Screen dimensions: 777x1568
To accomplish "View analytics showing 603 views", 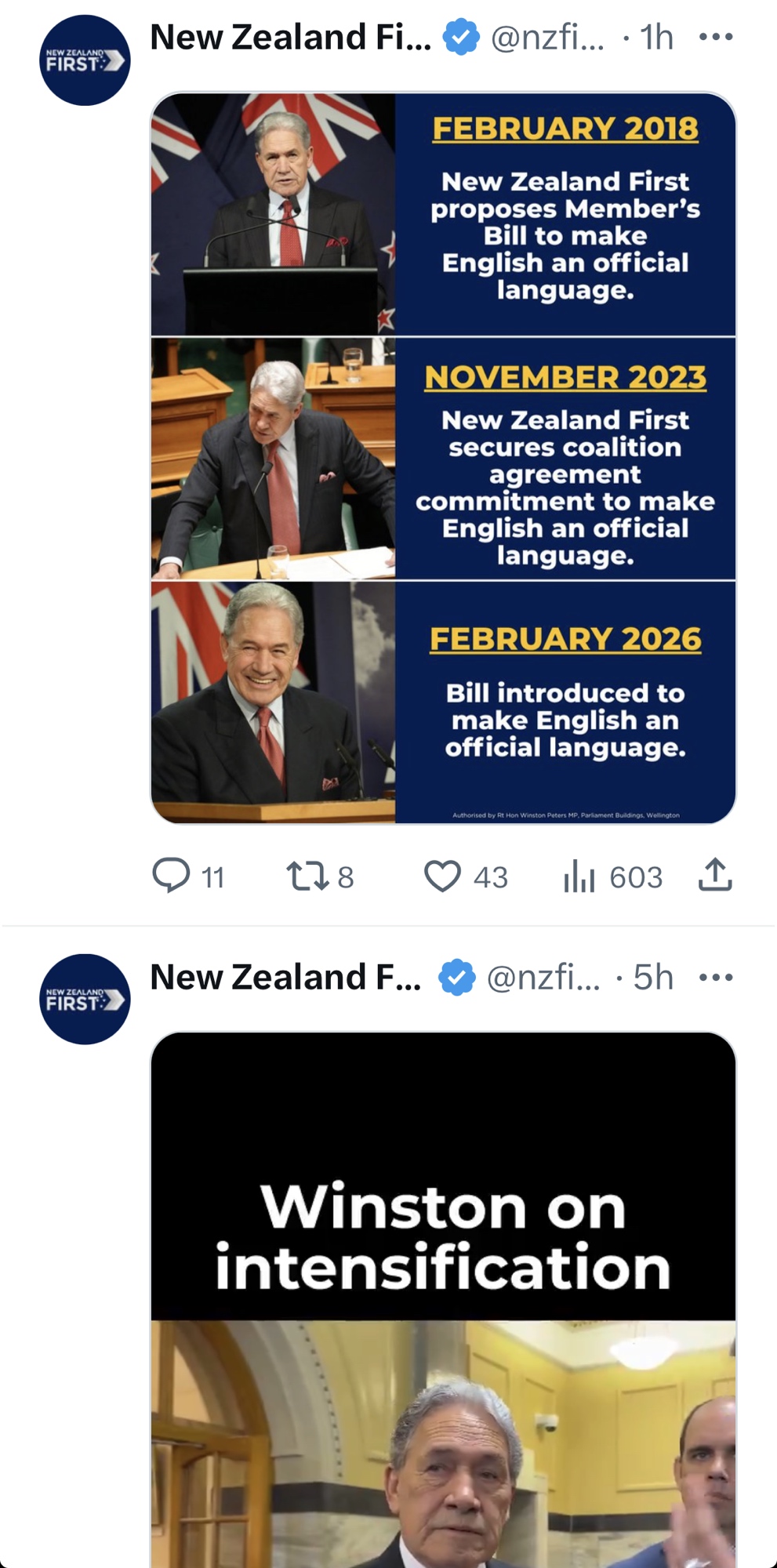I will point(580,876).
